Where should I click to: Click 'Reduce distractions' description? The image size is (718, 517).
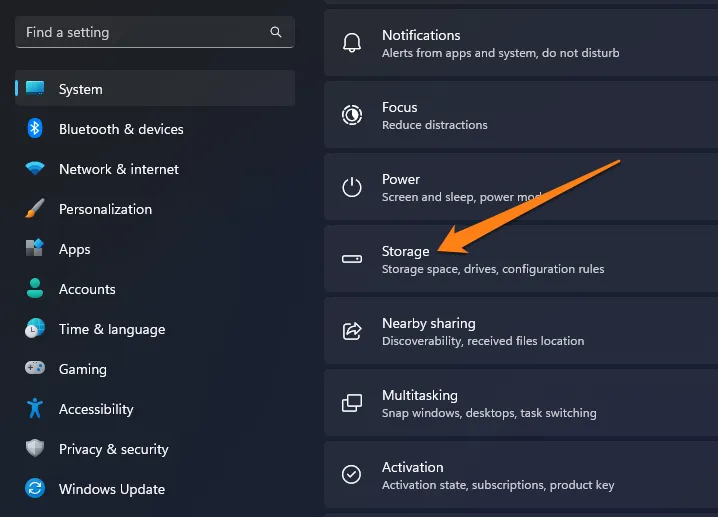pos(435,125)
